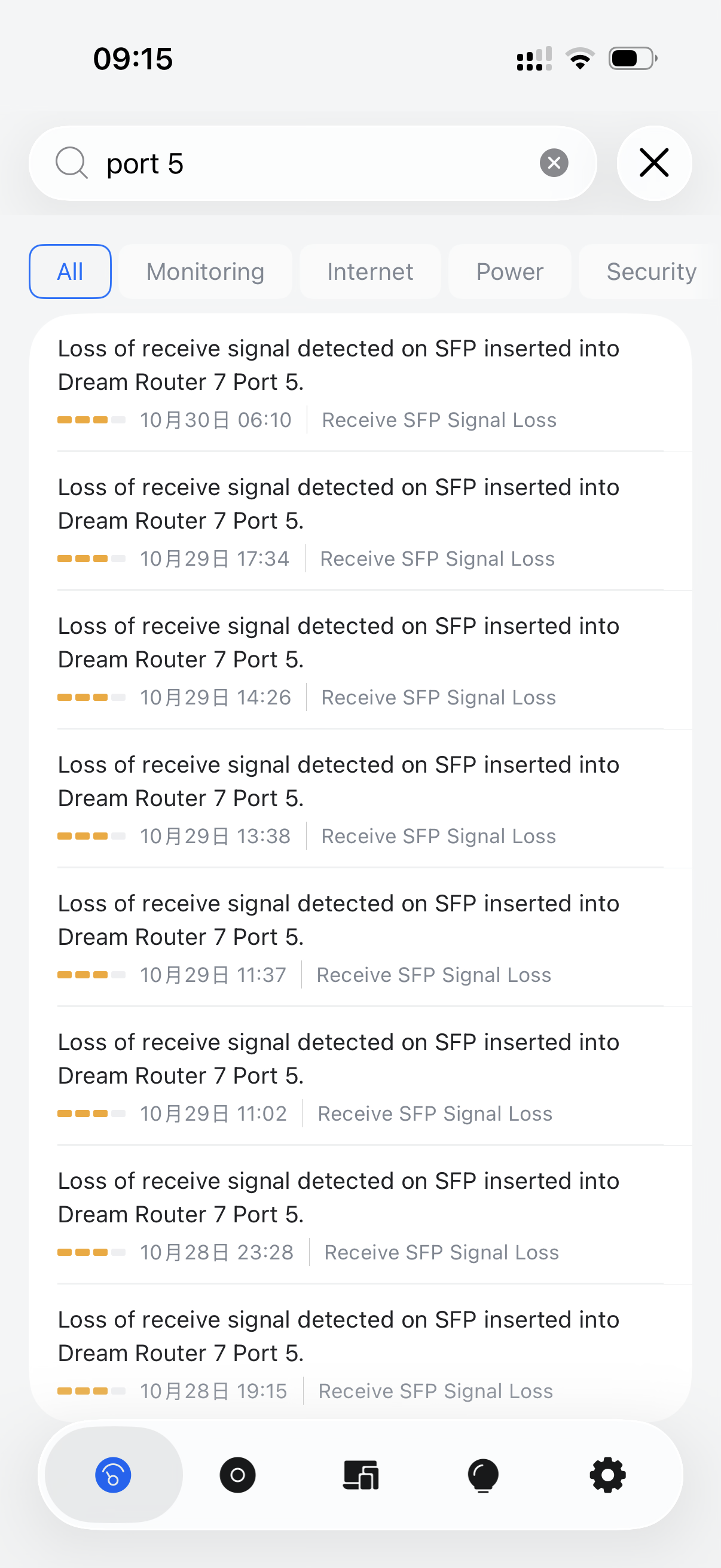Tap 'Receive SFP Signal Loss' label at 13:38
Screen dimensions: 721x1568
click(438, 837)
